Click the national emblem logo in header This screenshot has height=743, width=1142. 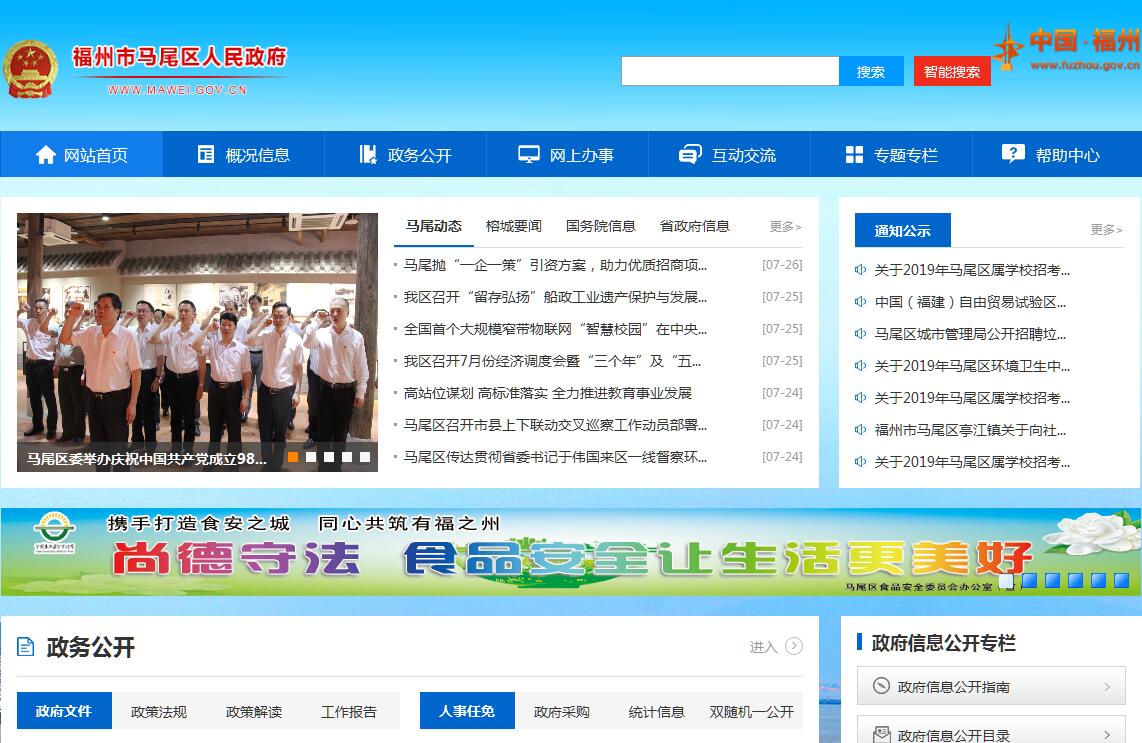click(31, 70)
